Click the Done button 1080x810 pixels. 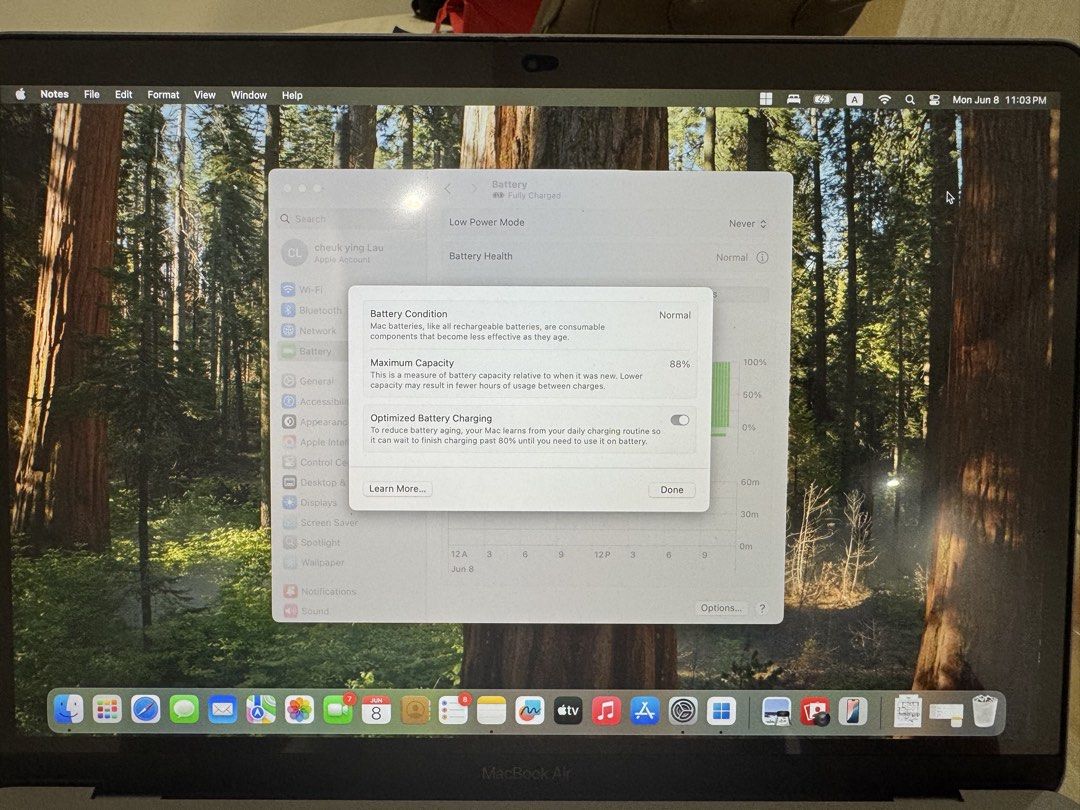click(x=672, y=490)
